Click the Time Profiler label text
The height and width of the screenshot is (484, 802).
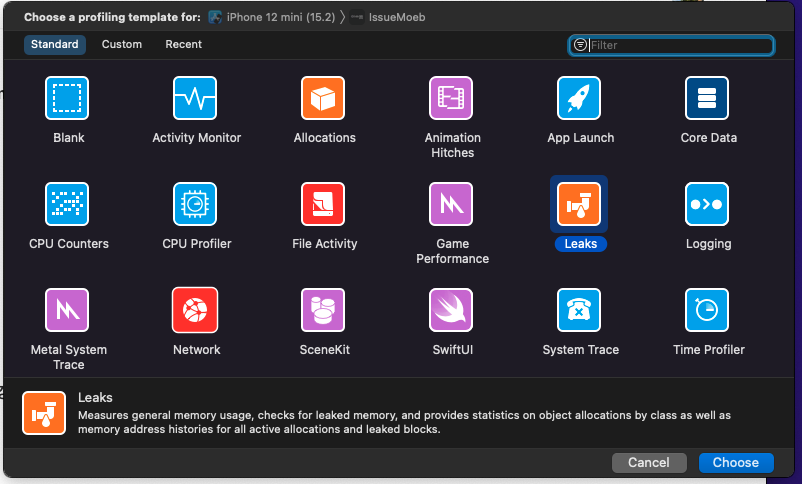708,349
